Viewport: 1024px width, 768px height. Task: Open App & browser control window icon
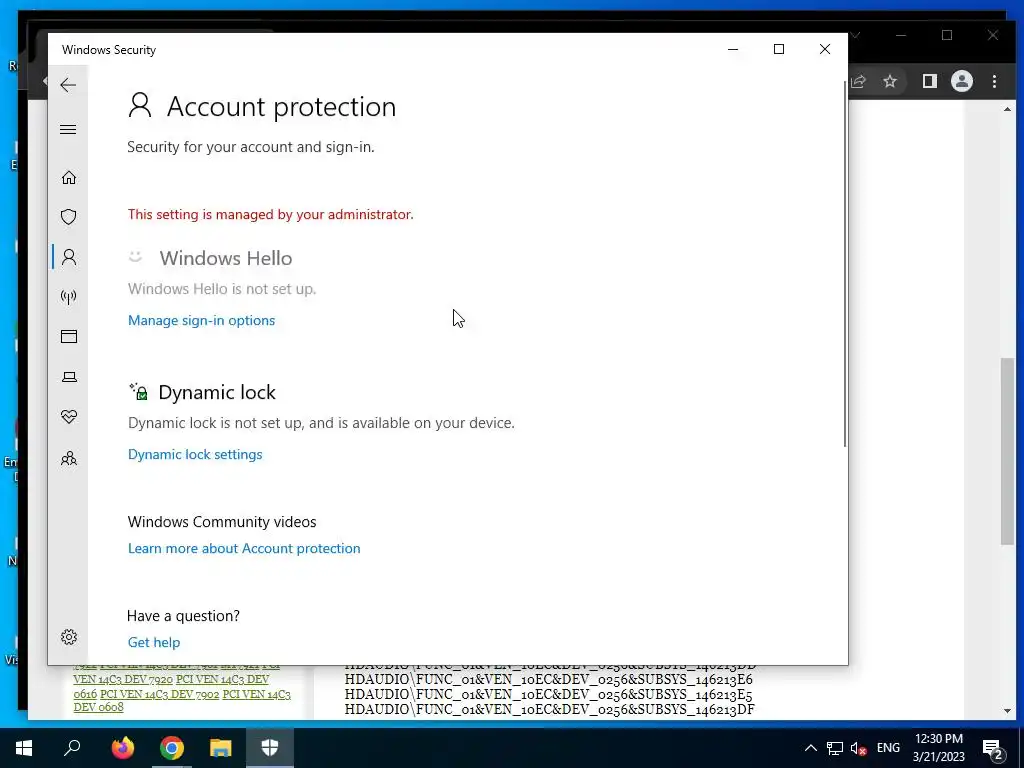69,336
